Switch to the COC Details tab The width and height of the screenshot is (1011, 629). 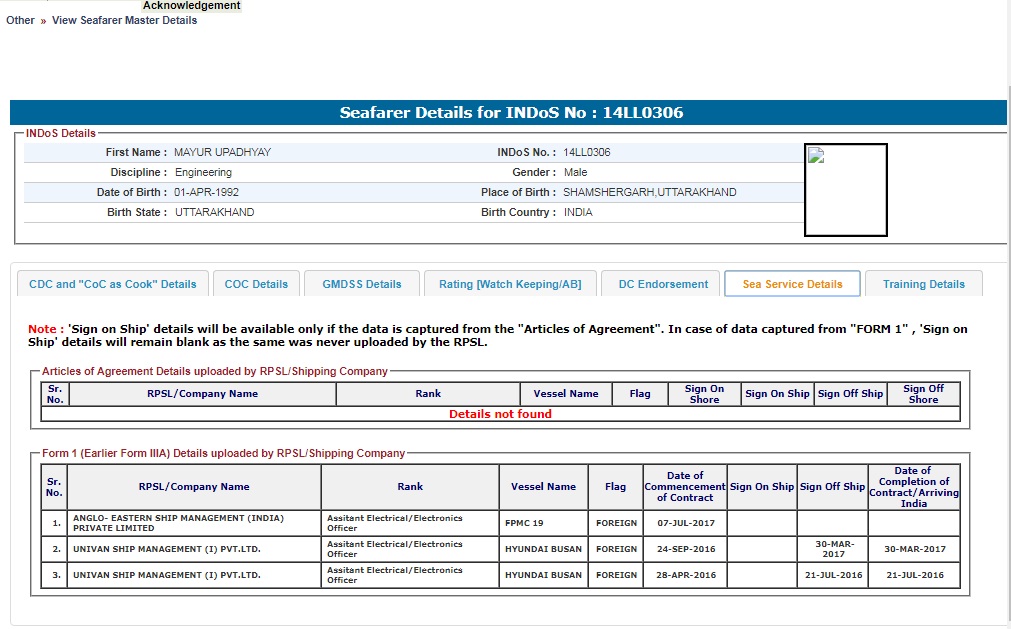[256, 284]
